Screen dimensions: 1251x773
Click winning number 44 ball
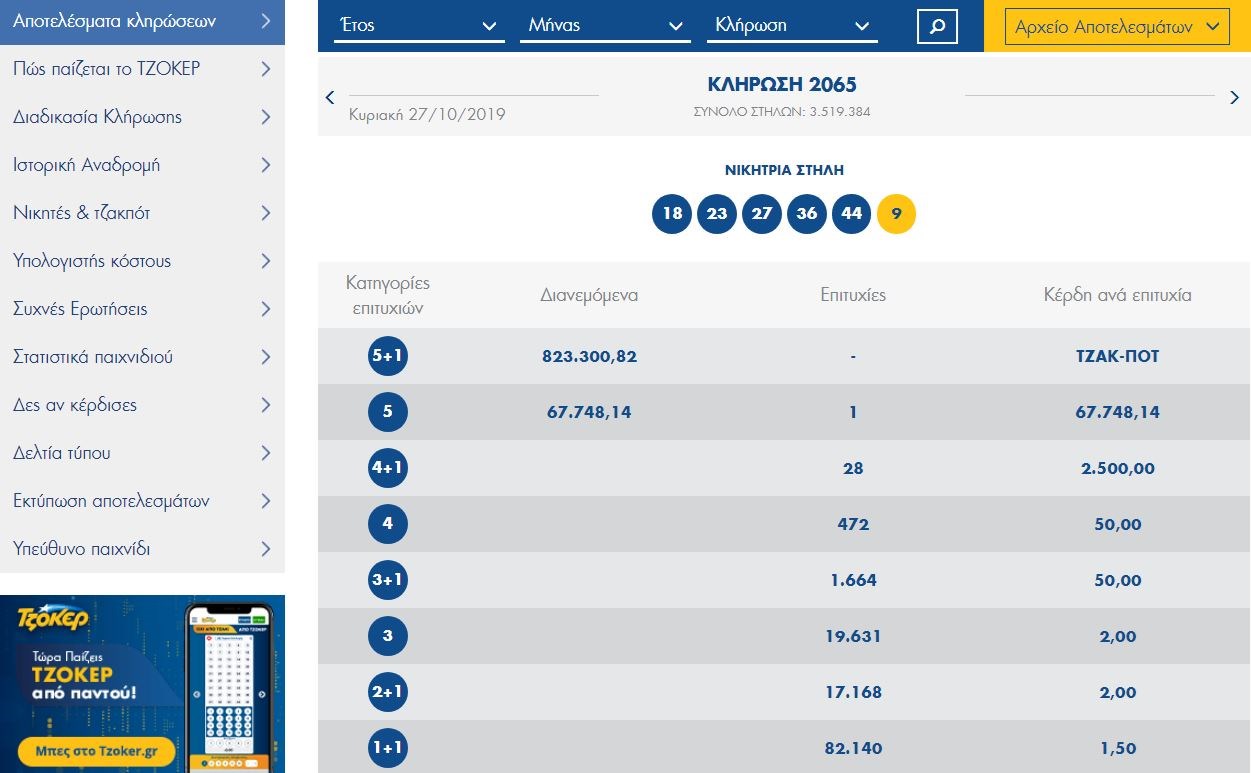pos(851,213)
